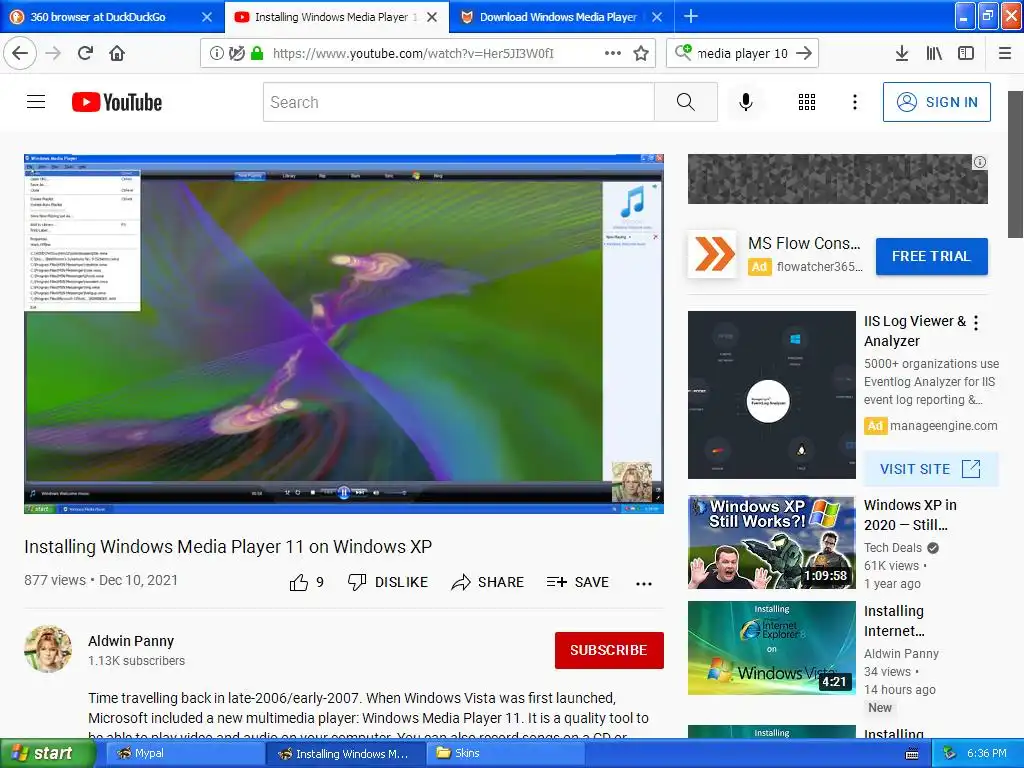The height and width of the screenshot is (768, 1024).
Task: Click the tracking protection shield icon
Action: tap(237, 53)
